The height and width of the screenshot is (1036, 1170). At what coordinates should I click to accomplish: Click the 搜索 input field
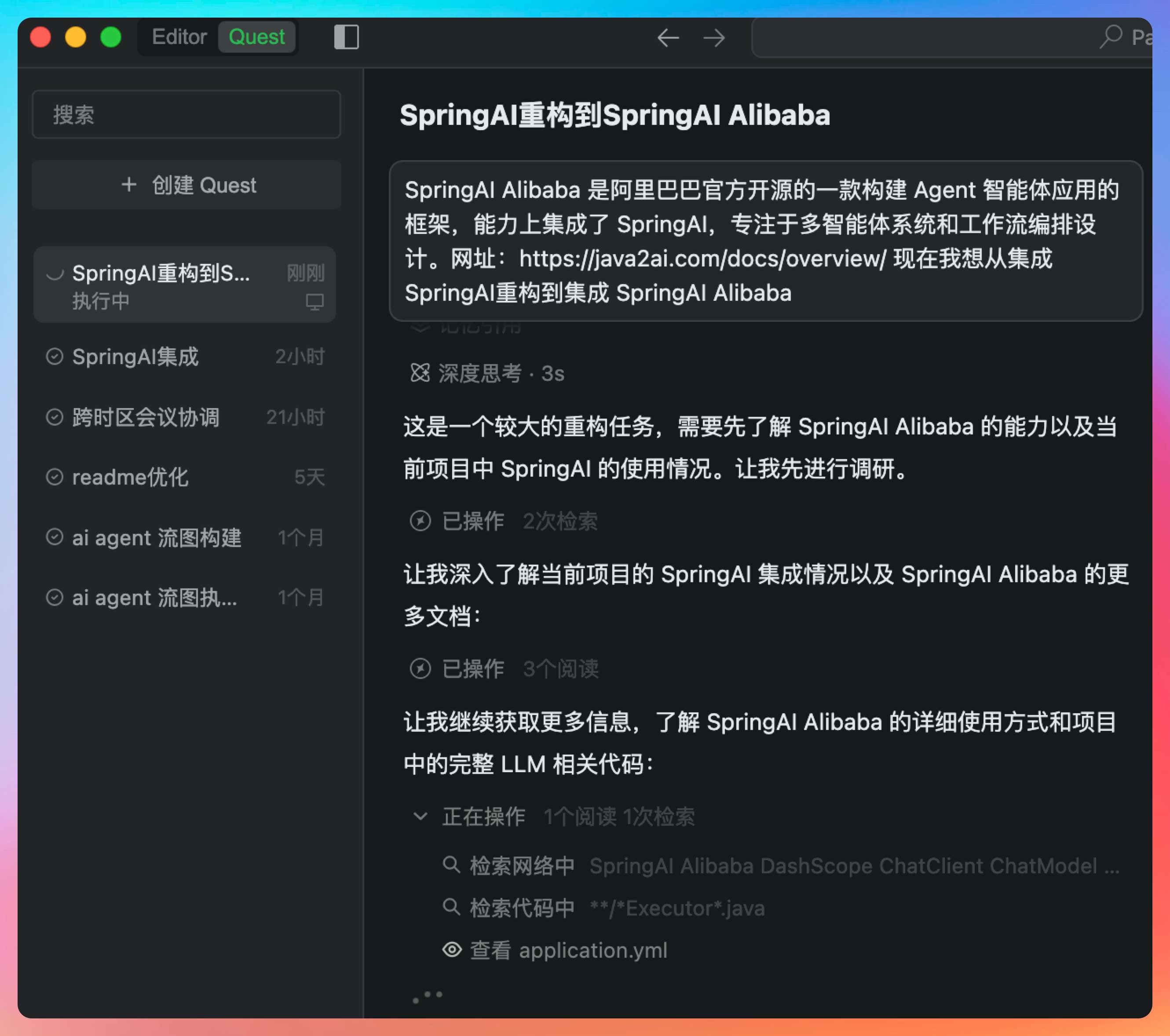(186, 114)
